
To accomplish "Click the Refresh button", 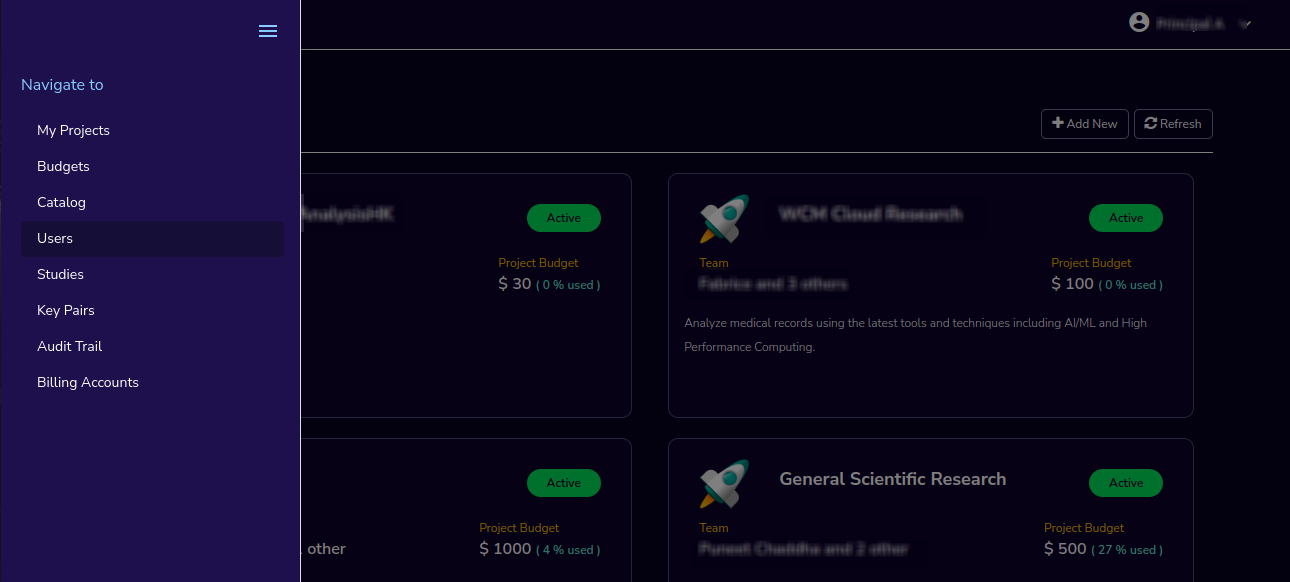I will coord(1173,124).
